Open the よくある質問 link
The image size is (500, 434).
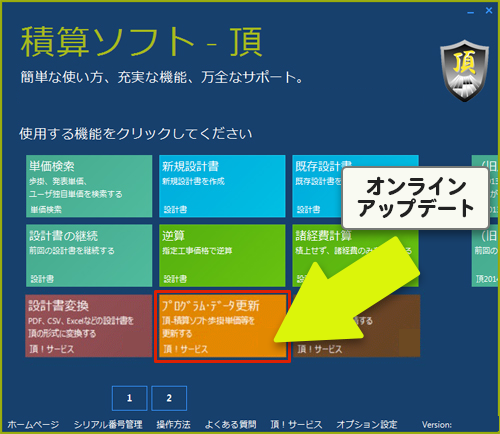pos(230,424)
